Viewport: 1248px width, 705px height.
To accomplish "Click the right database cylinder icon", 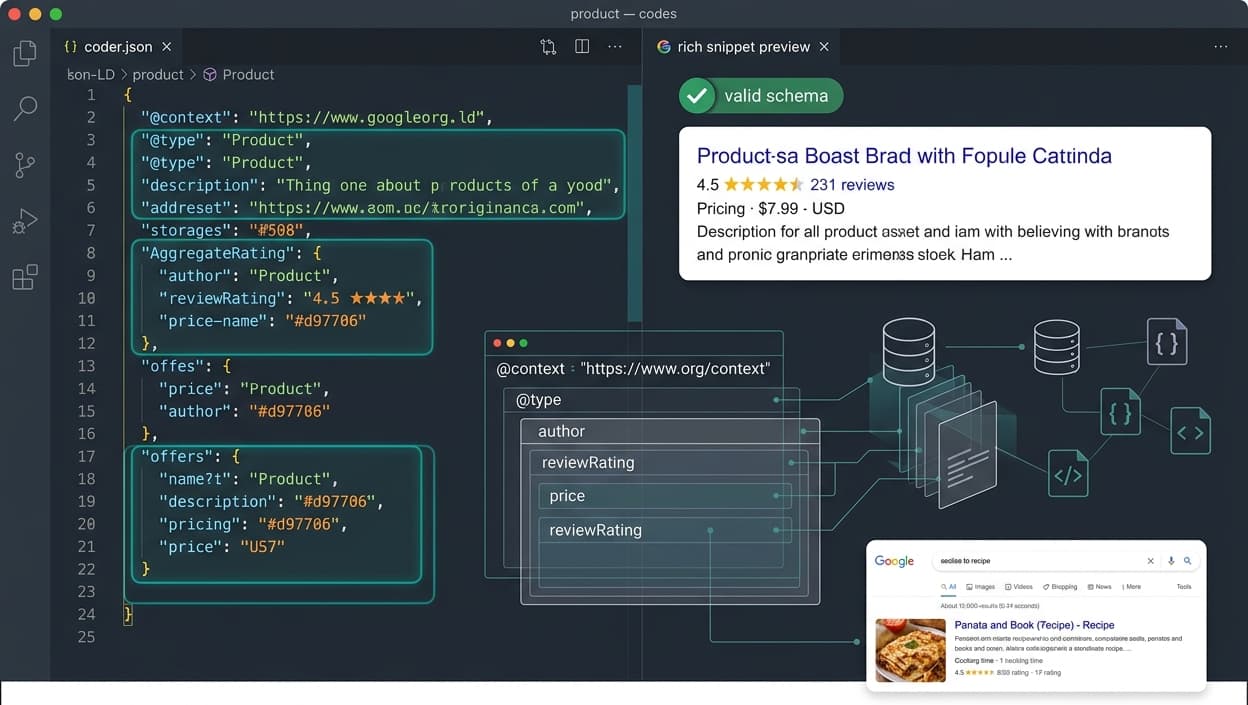I will pos(1057,346).
